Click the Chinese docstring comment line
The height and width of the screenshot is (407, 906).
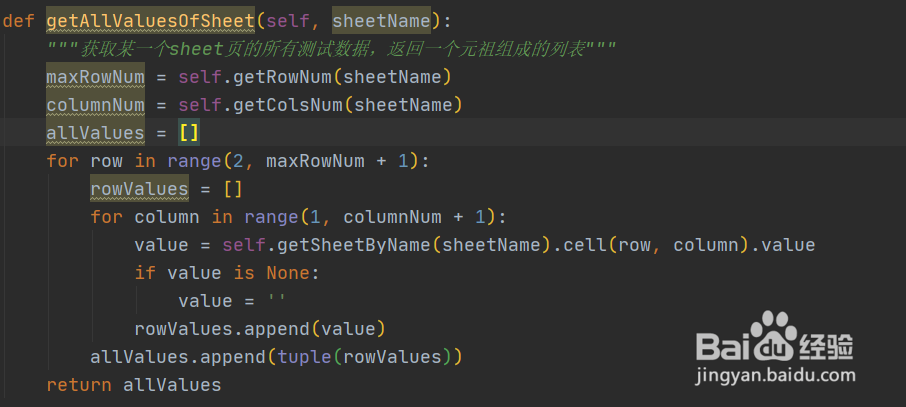click(332, 50)
